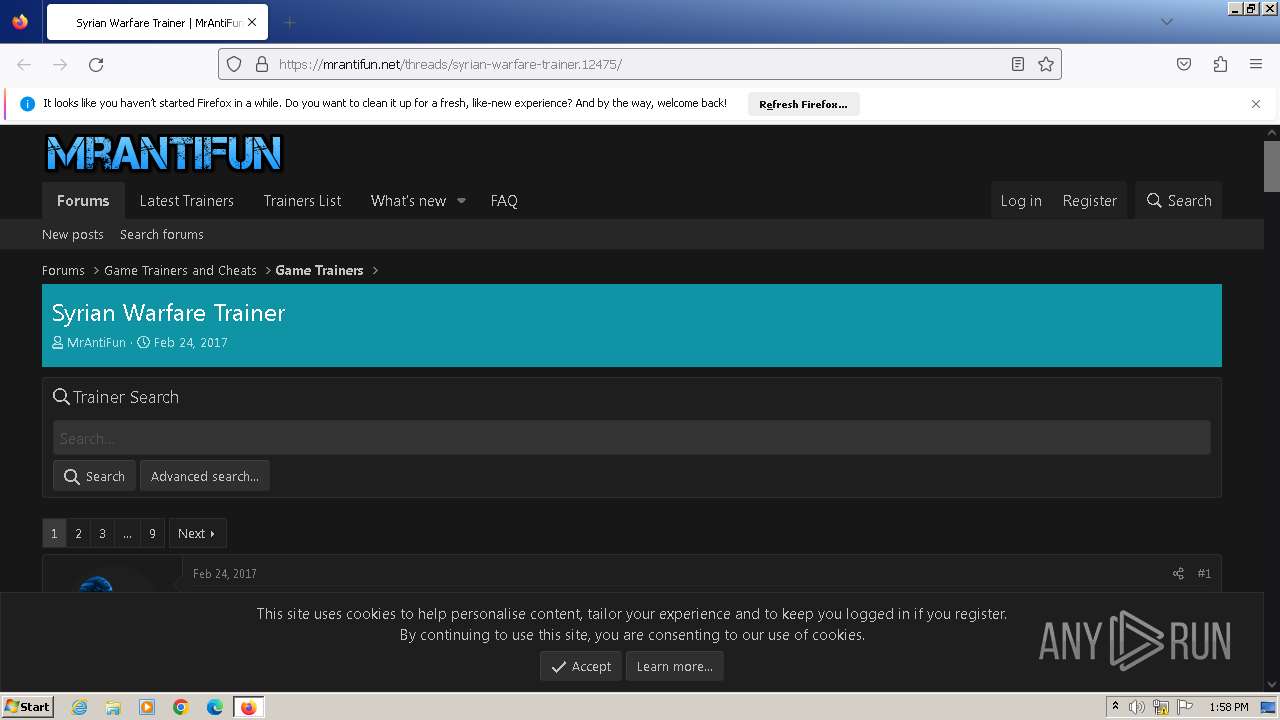Open the Search forums sub-navigation link

[162, 234]
